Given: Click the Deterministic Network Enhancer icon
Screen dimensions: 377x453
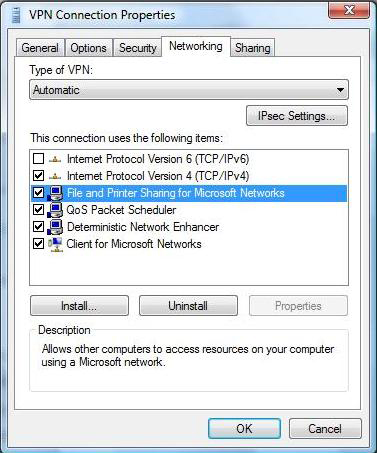Looking at the screenshot, I should tap(55, 227).
